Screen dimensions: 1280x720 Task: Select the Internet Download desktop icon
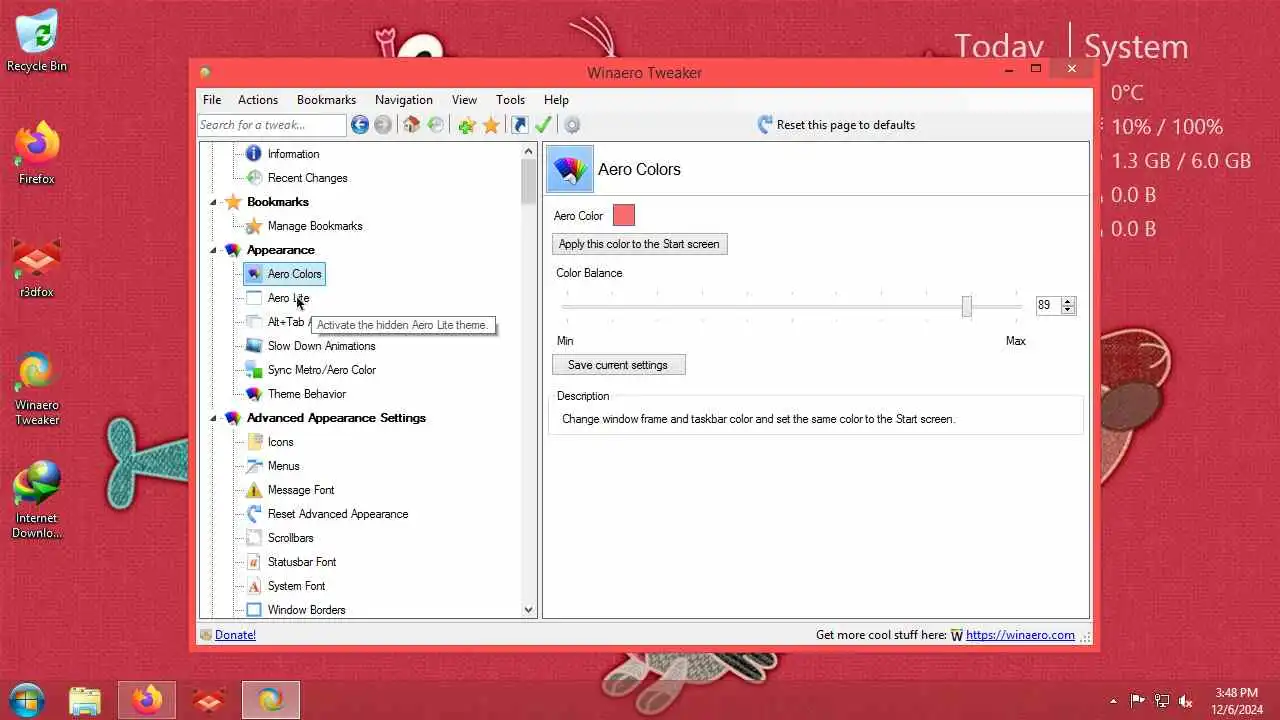[37, 500]
